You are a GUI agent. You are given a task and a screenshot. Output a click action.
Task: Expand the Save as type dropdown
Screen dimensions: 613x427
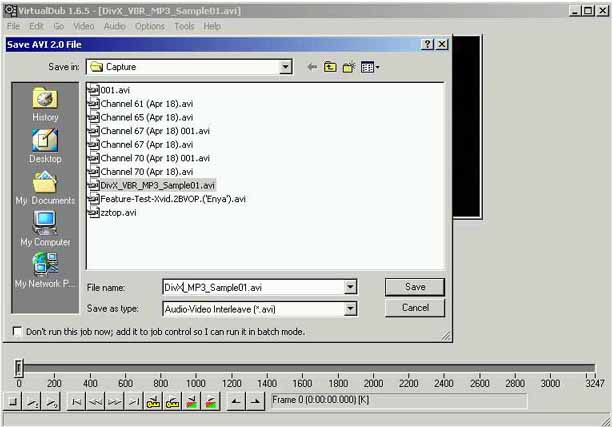pos(351,309)
